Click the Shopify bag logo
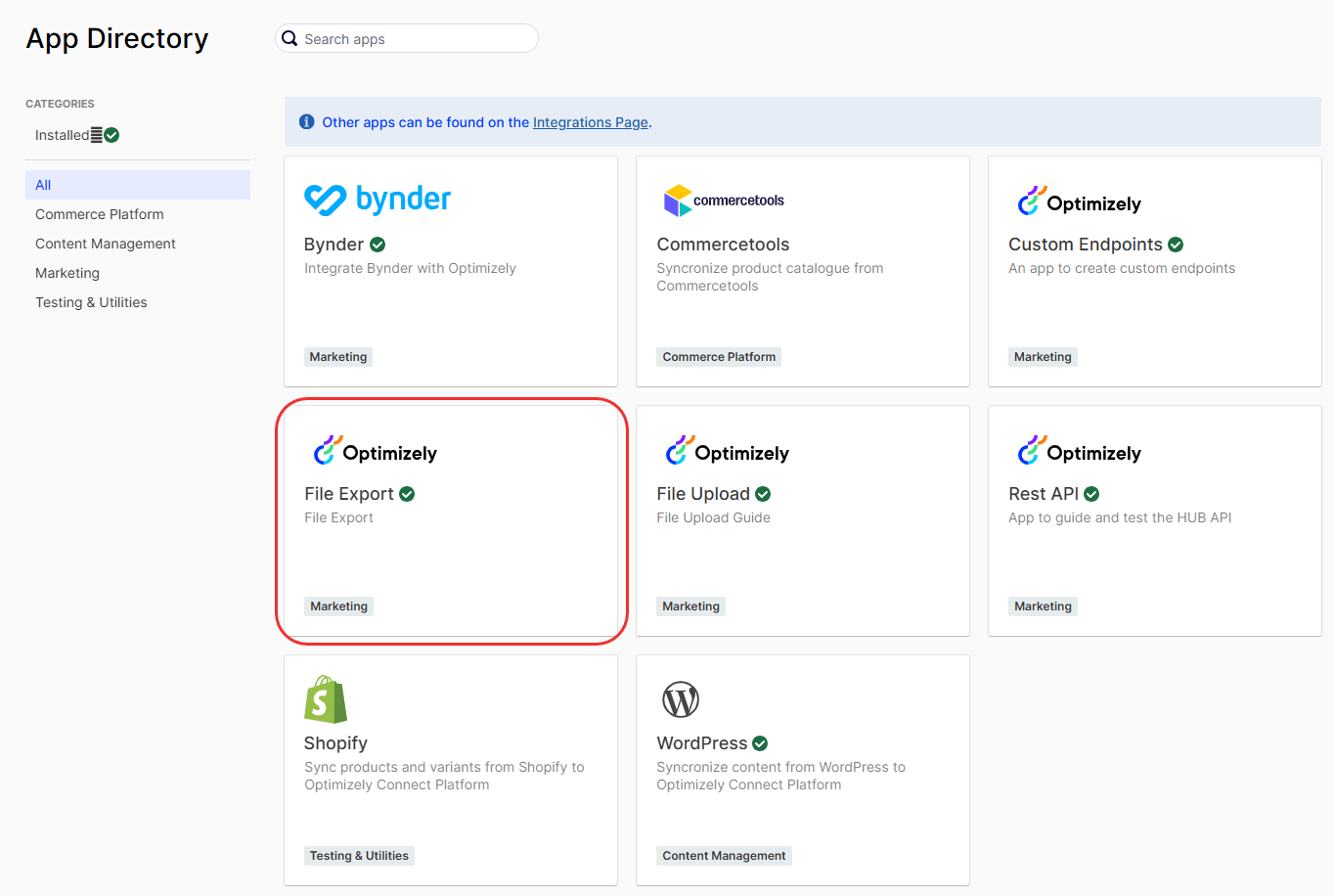 point(326,699)
